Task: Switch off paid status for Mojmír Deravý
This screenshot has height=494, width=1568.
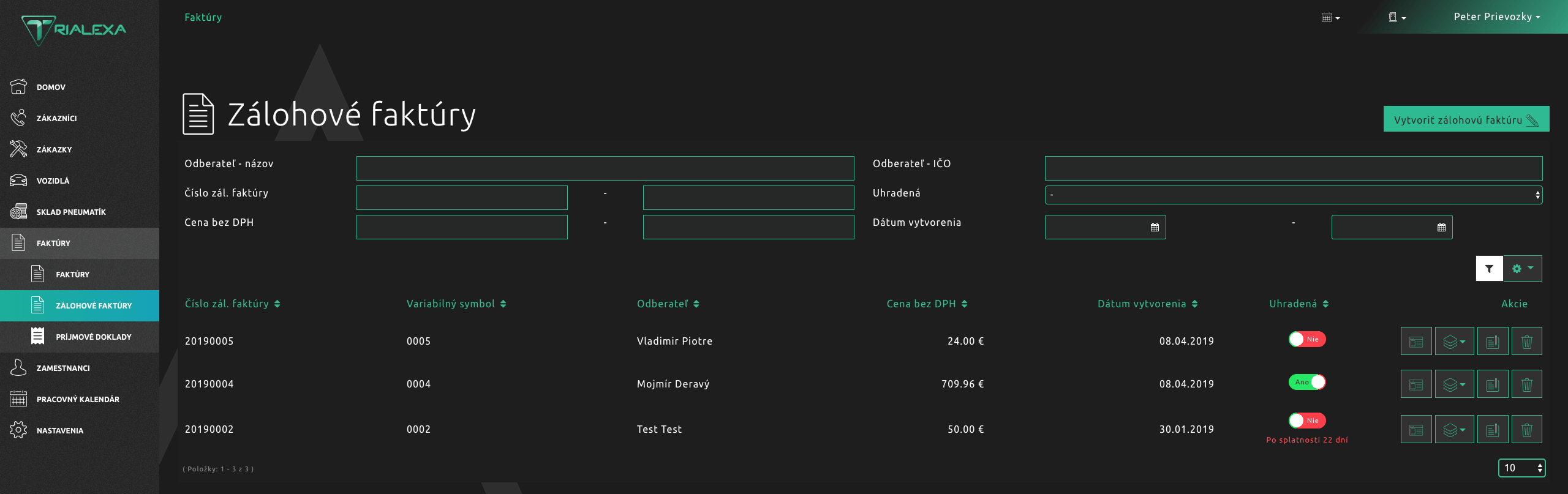Action: click(1306, 382)
